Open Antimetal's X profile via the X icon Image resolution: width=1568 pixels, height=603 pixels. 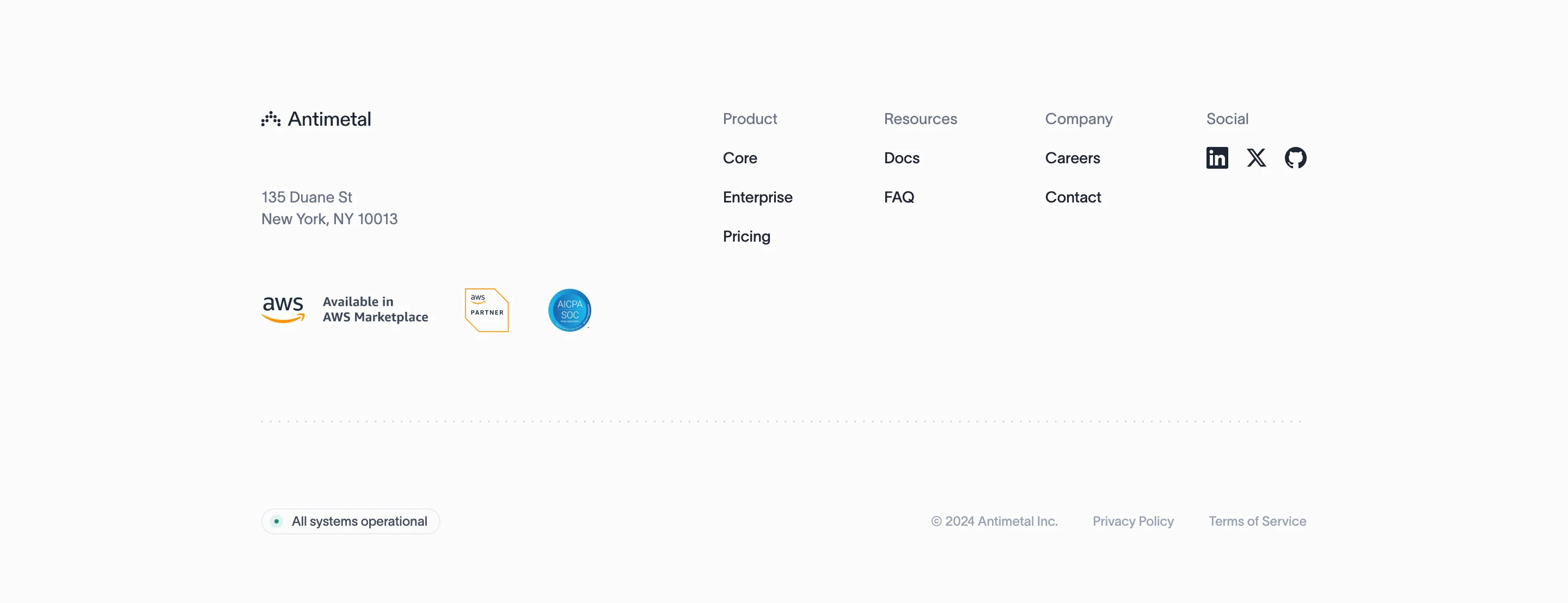coord(1257,158)
